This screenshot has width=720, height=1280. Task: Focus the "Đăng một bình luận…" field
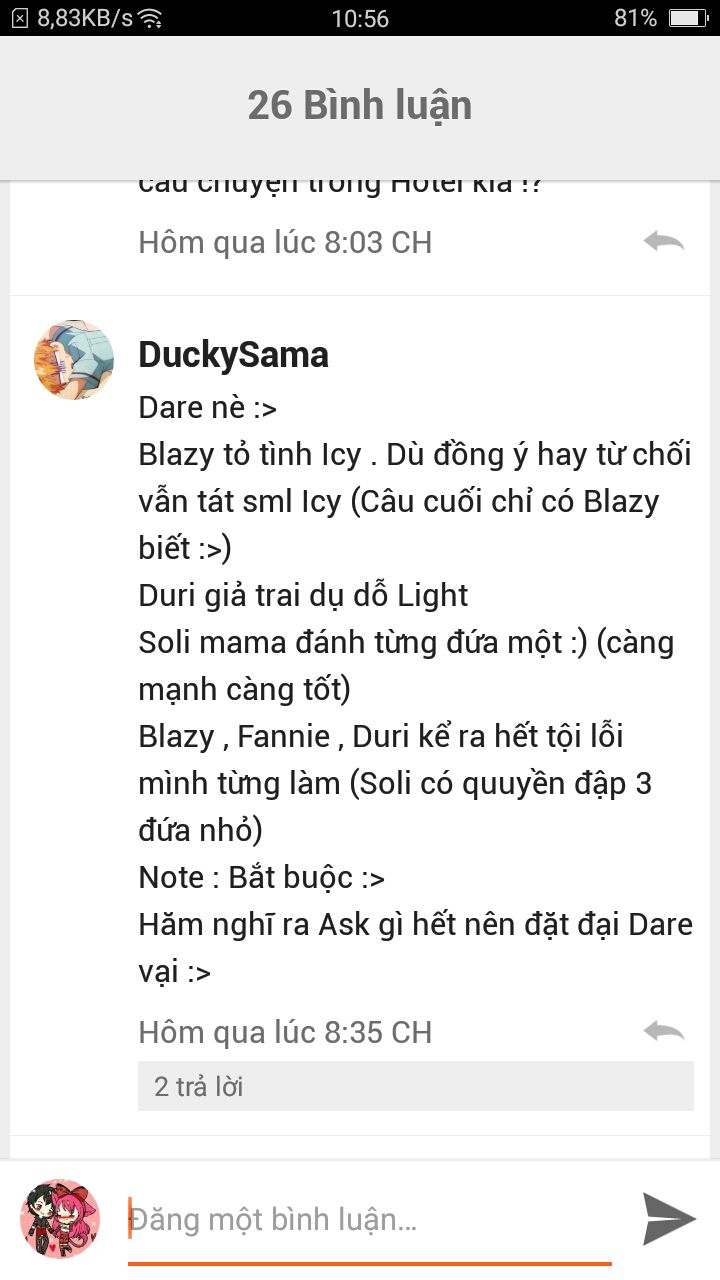pyautogui.click(x=370, y=1220)
